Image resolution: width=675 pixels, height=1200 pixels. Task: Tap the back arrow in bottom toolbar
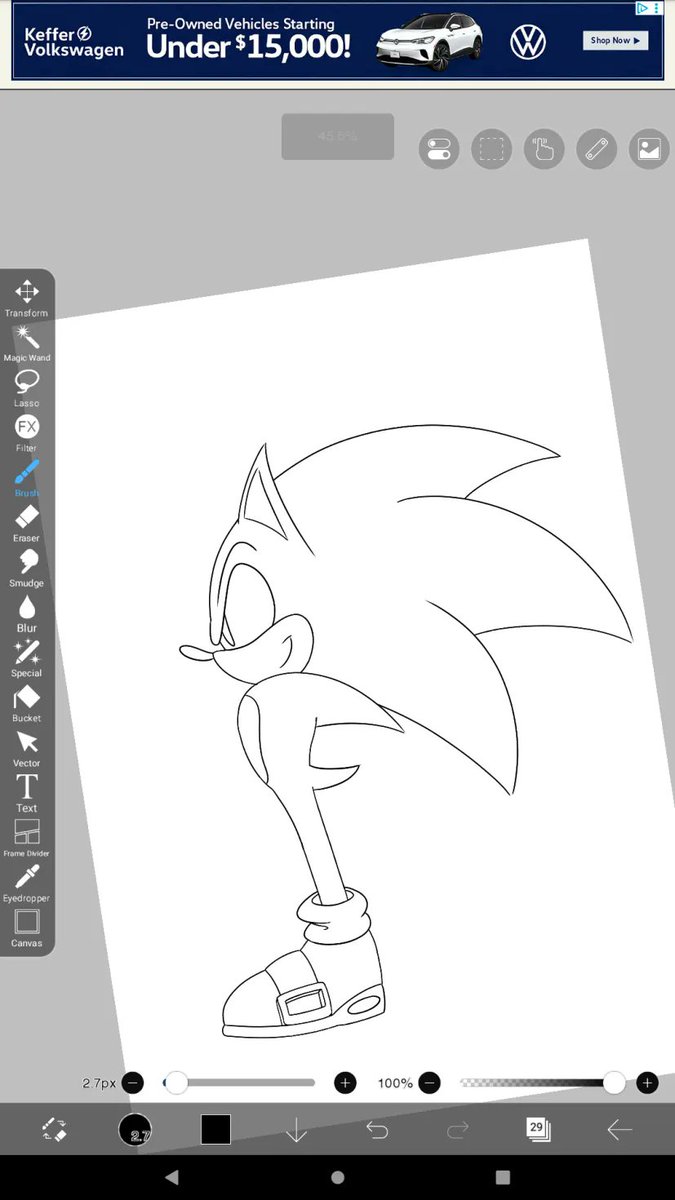(x=619, y=1130)
